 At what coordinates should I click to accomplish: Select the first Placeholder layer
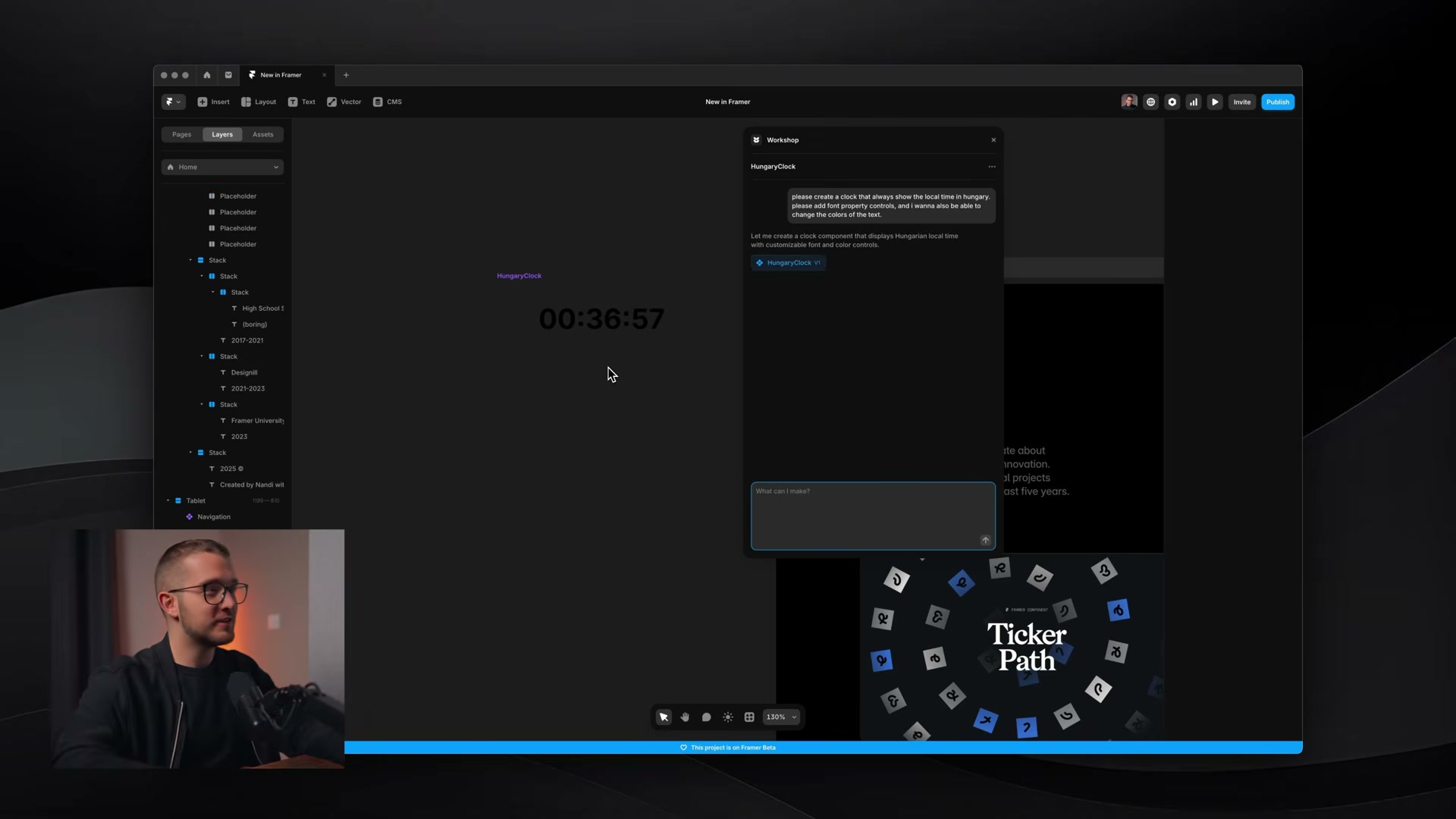click(x=238, y=196)
